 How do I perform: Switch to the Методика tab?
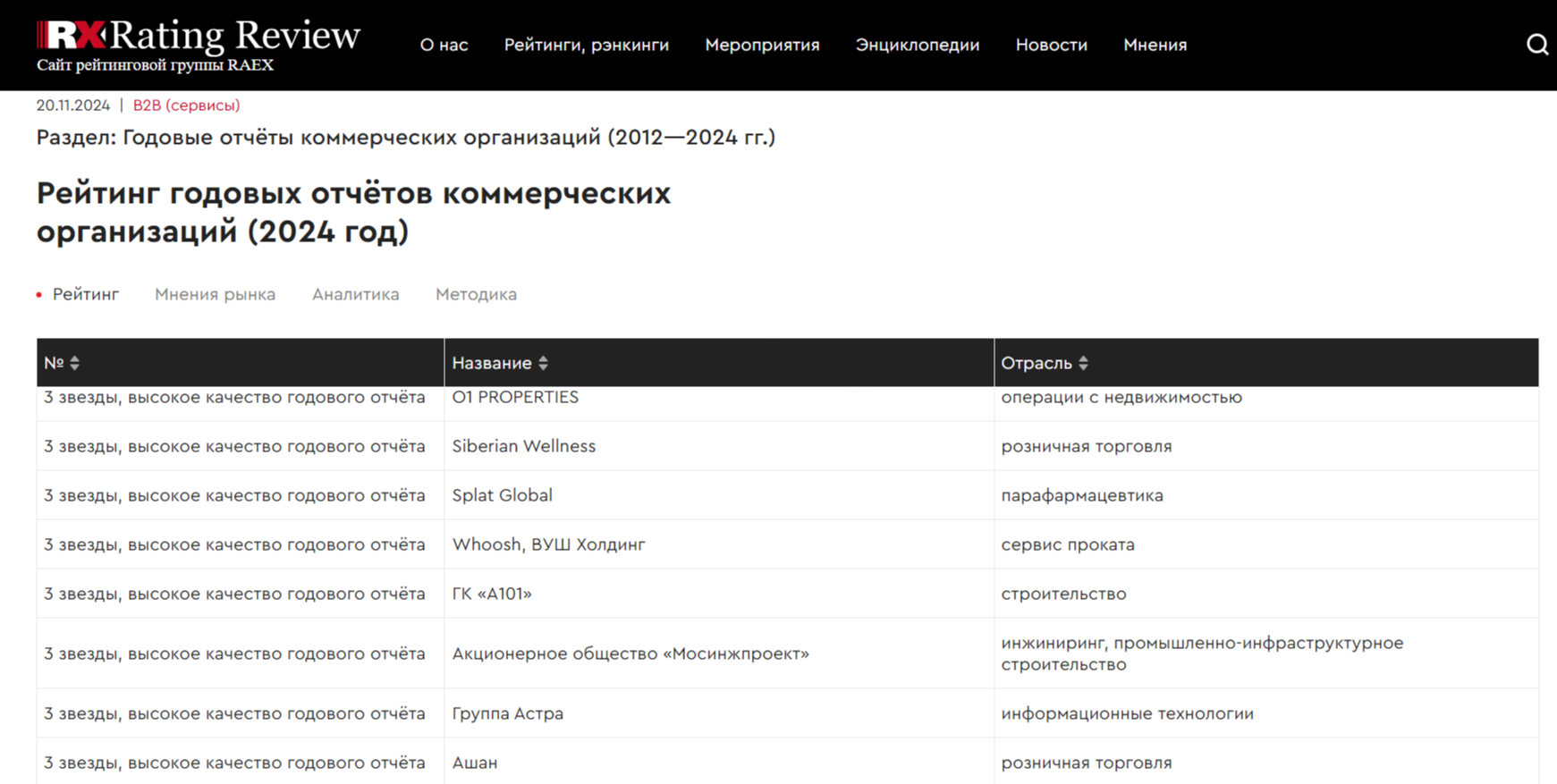(476, 294)
